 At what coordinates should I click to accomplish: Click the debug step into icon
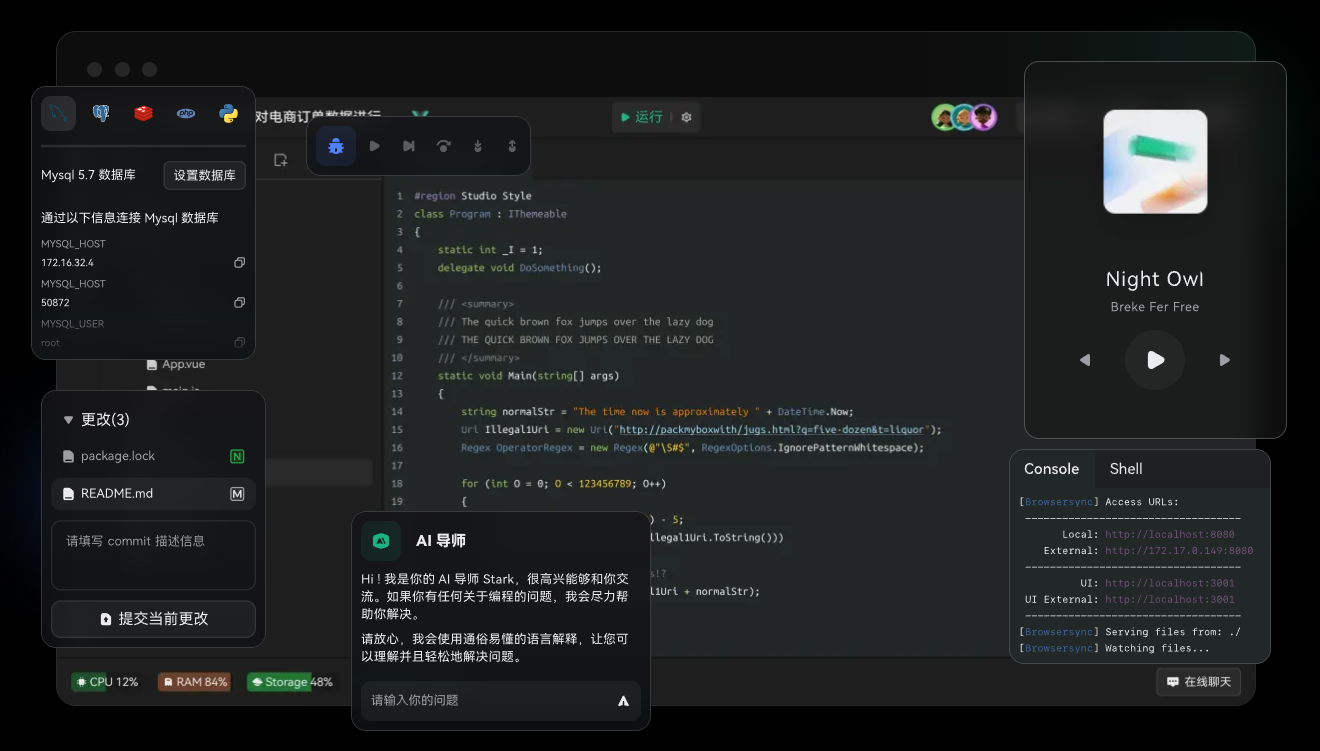click(x=478, y=146)
